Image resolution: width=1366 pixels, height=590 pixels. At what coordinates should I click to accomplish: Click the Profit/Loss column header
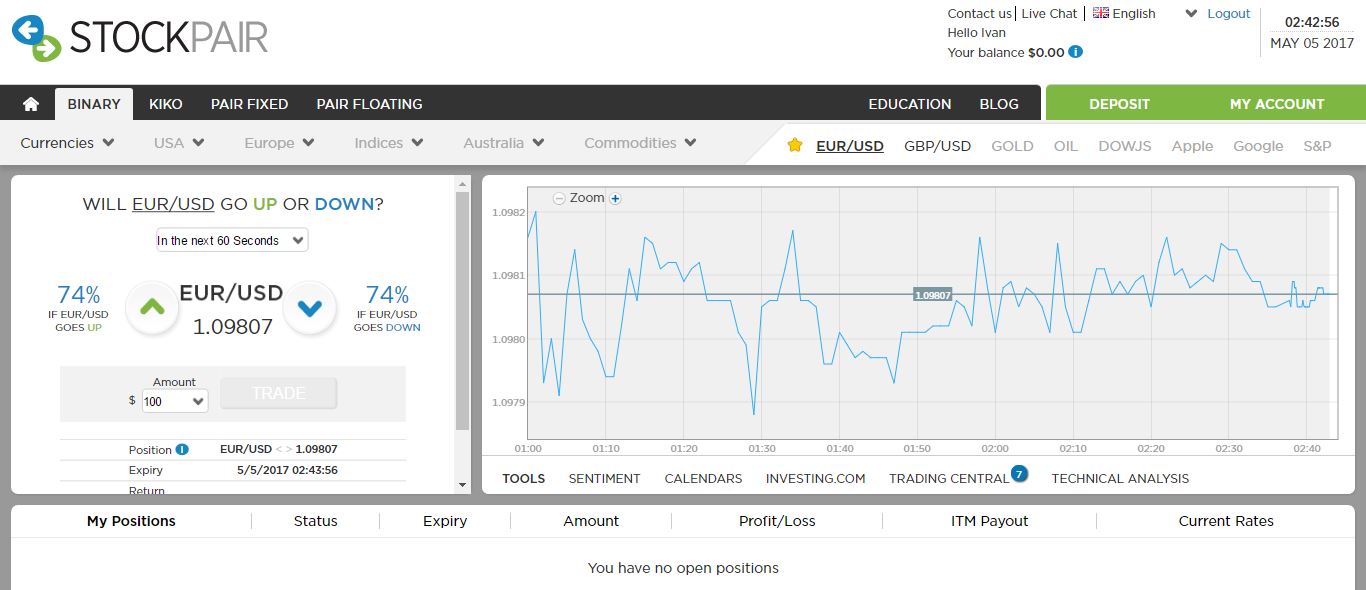[777, 521]
